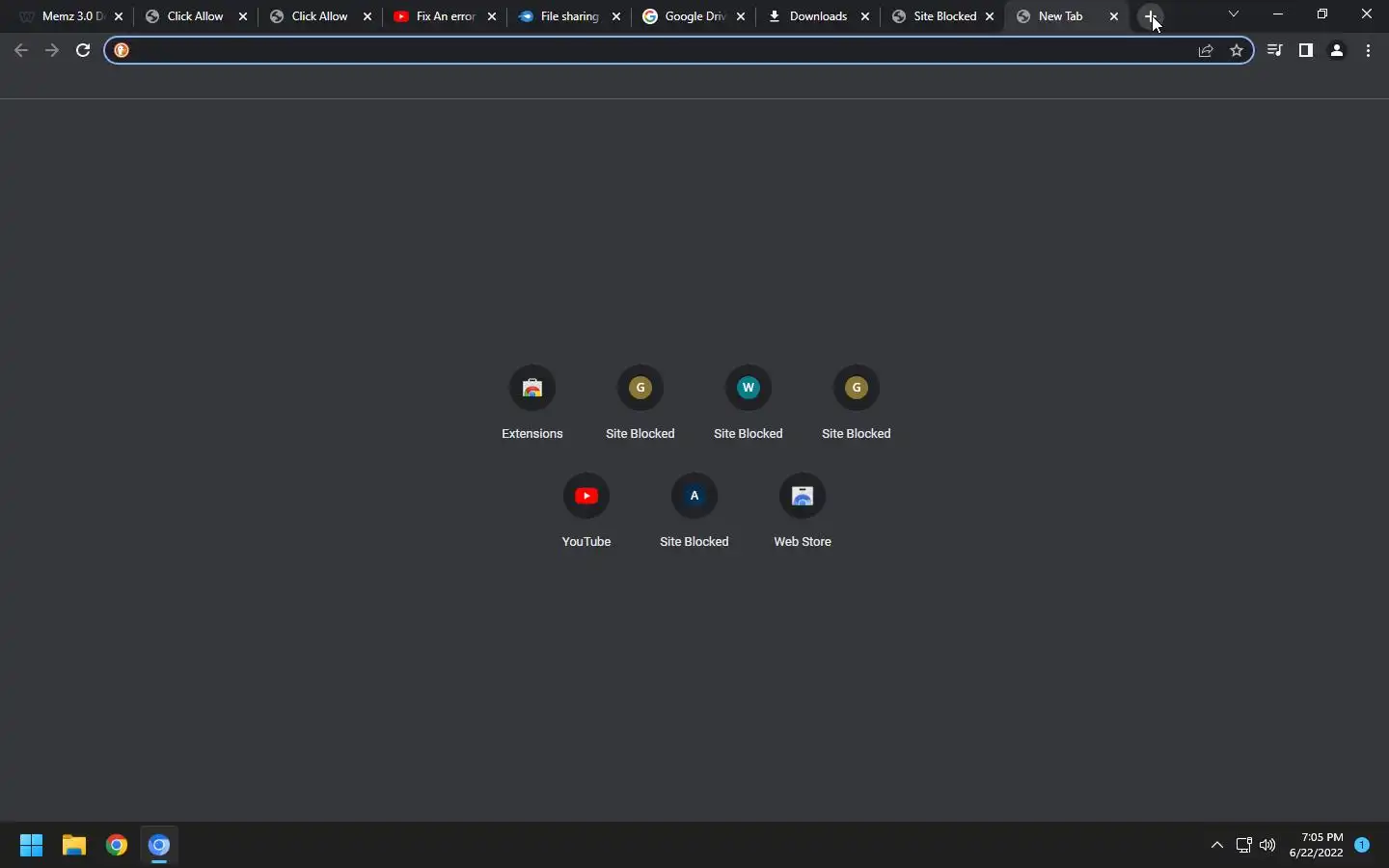This screenshot has height=868, width=1389.
Task: Open File Explorer from taskbar
Action: (74, 846)
